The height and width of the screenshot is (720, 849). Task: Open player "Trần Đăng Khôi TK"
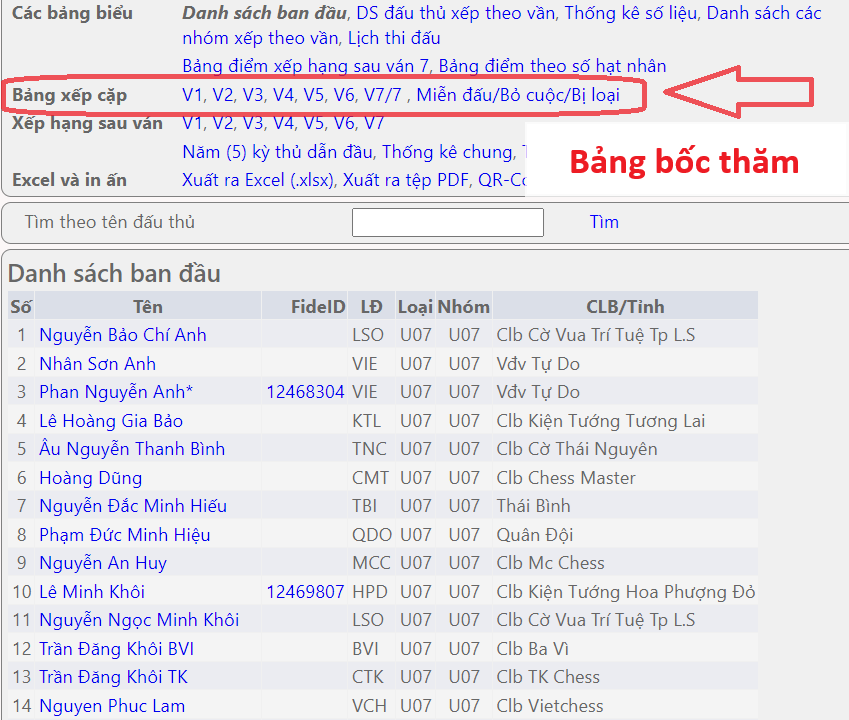pos(113,677)
